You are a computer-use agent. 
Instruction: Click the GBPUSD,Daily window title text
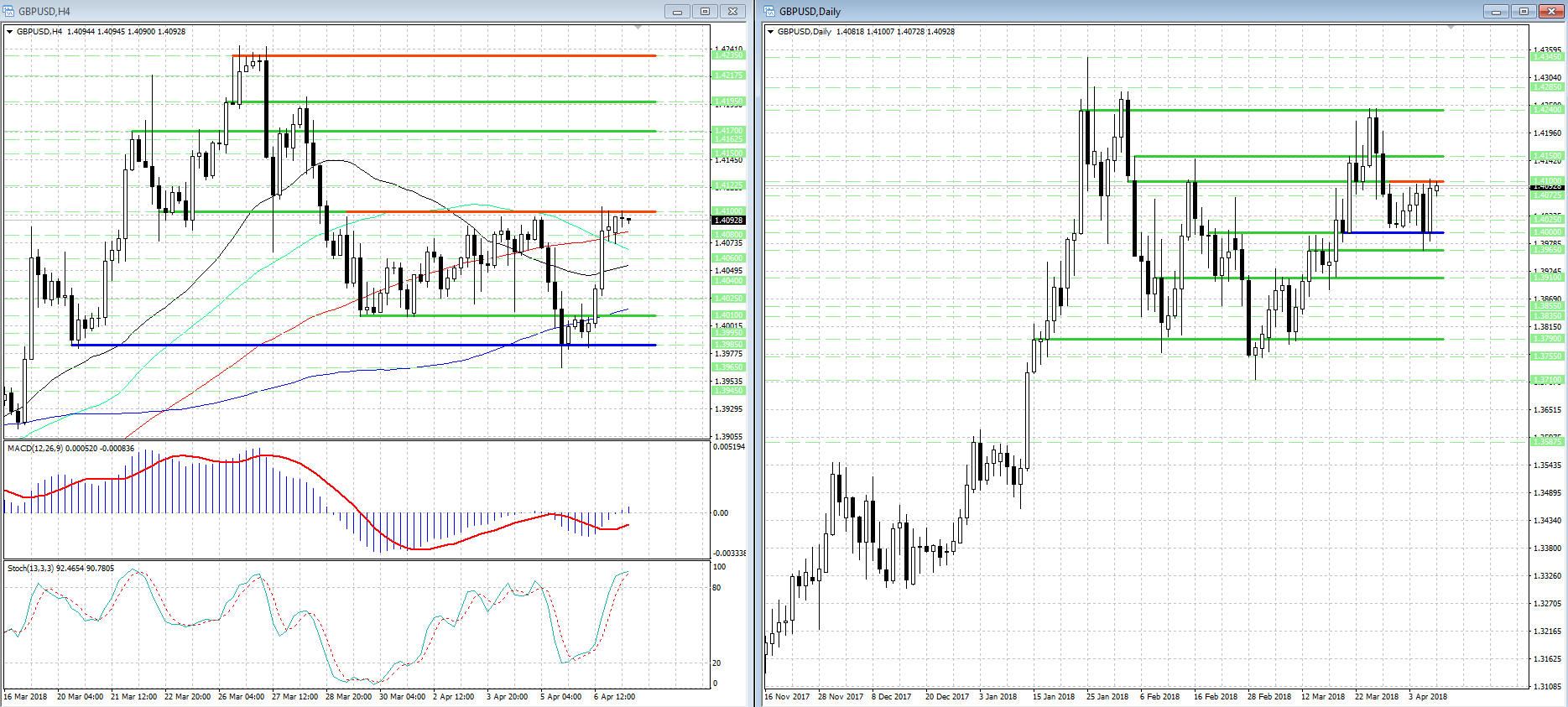click(810, 12)
